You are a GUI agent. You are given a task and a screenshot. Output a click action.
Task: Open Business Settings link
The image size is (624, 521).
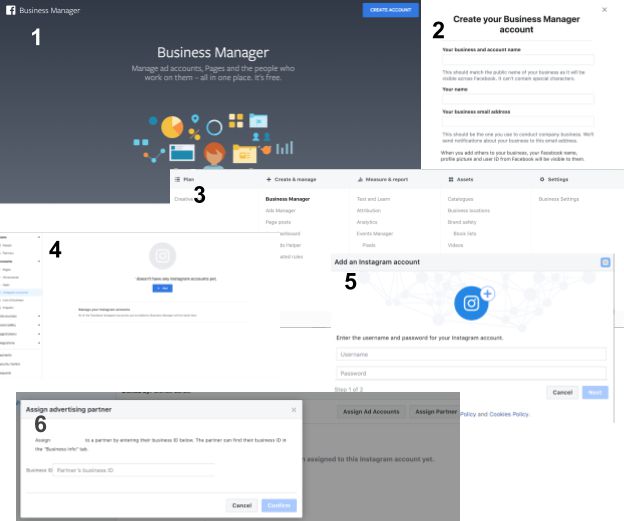tap(558, 199)
